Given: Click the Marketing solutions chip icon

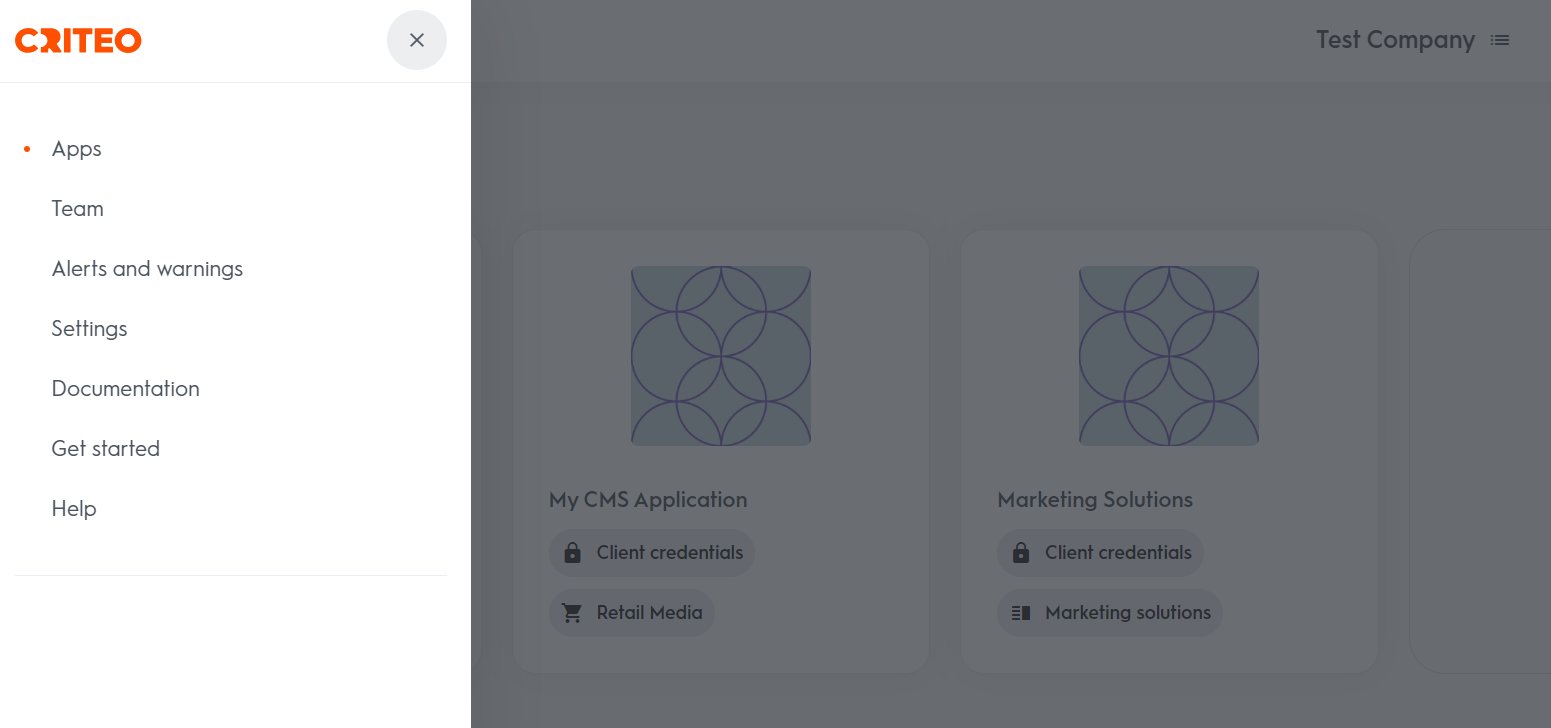Looking at the screenshot, I should coord(1021,613).
